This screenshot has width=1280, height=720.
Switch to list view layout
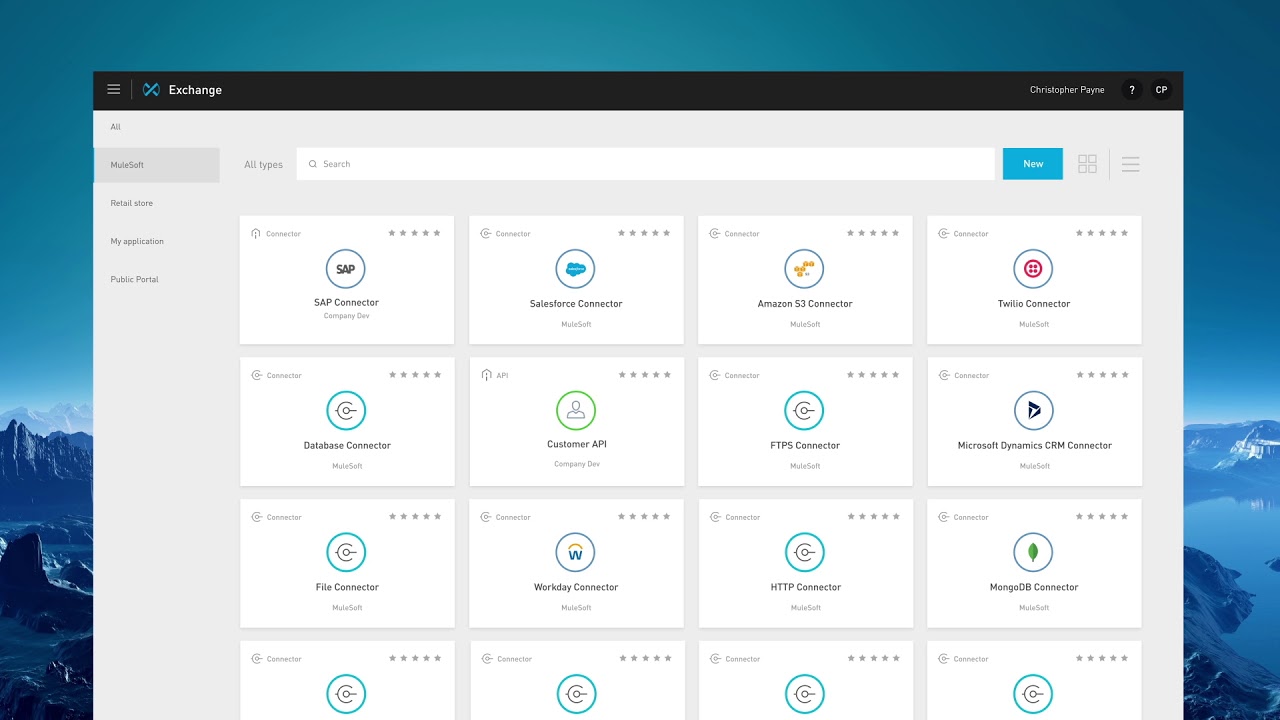pyautogui.click(x=1131, y=164)
